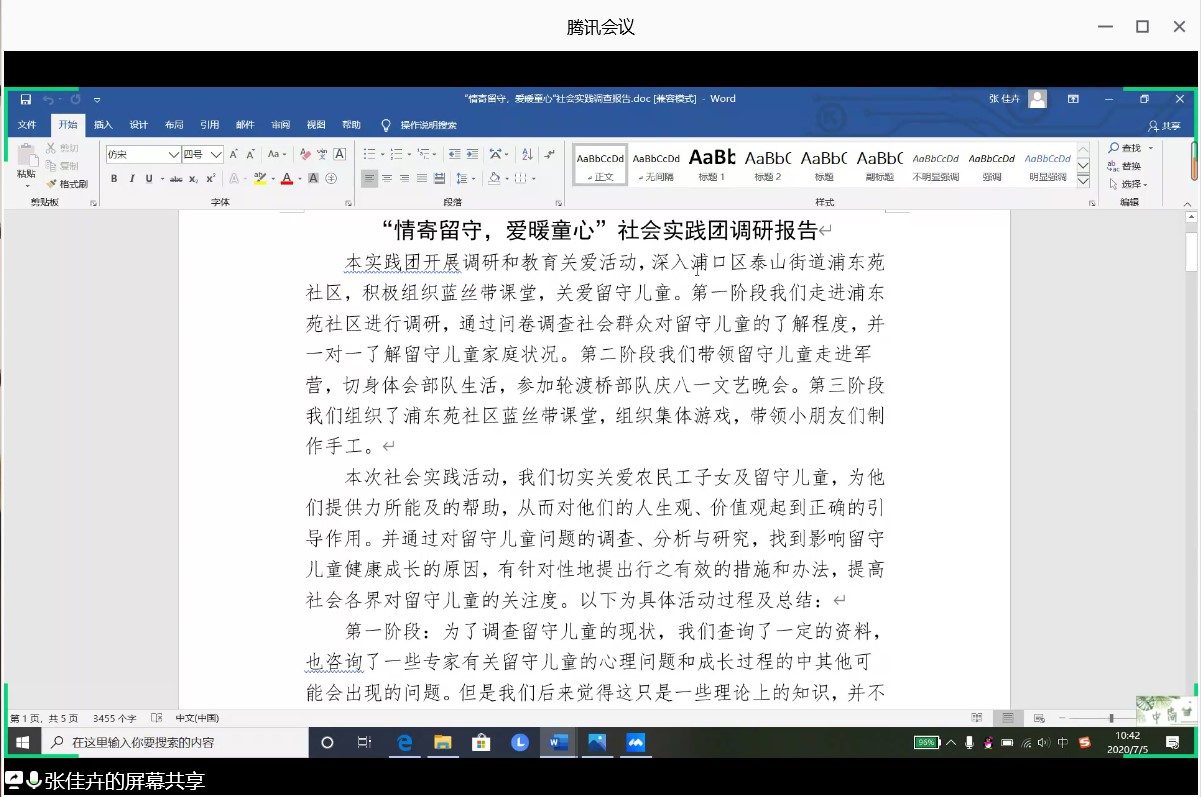Open the 审阅 (Review) ribbon tab
Viewport: 1201px width, 797px height.
tap(280, 125)
